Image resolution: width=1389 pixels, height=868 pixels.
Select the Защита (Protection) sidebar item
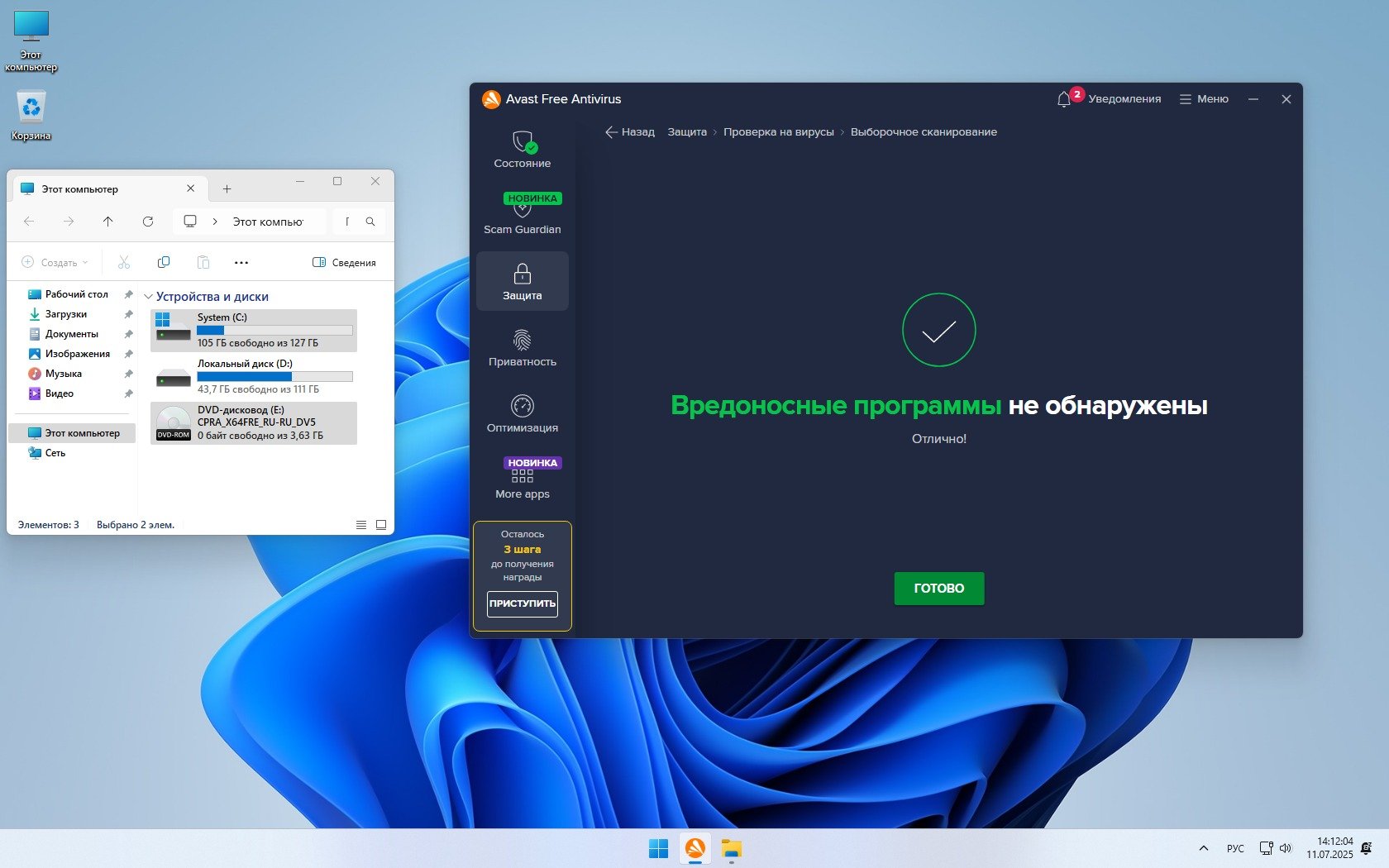pyautogui.click(x=523, y=282)
